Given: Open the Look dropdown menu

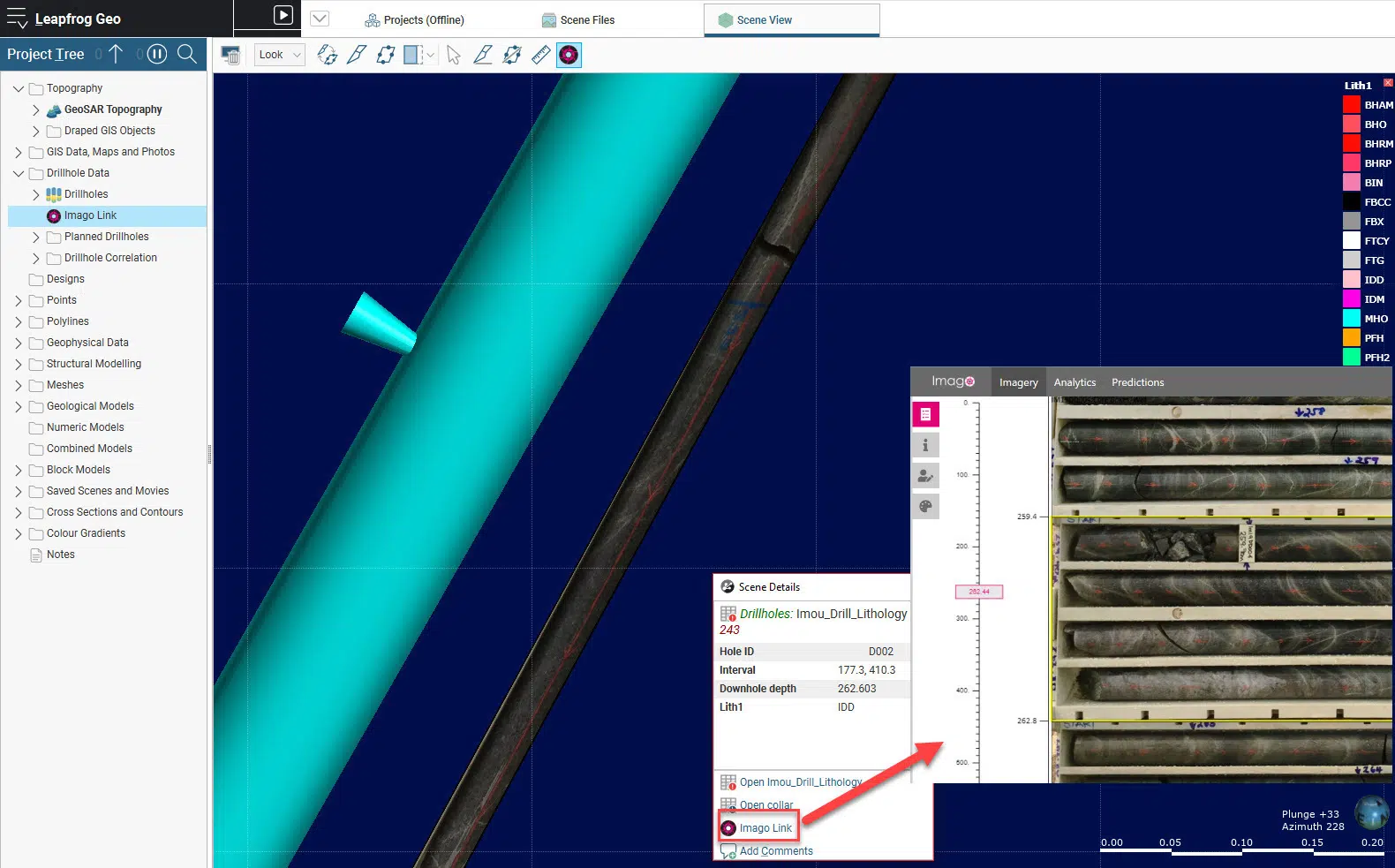Looking at the screenshot, I should (x=280, y=55).
